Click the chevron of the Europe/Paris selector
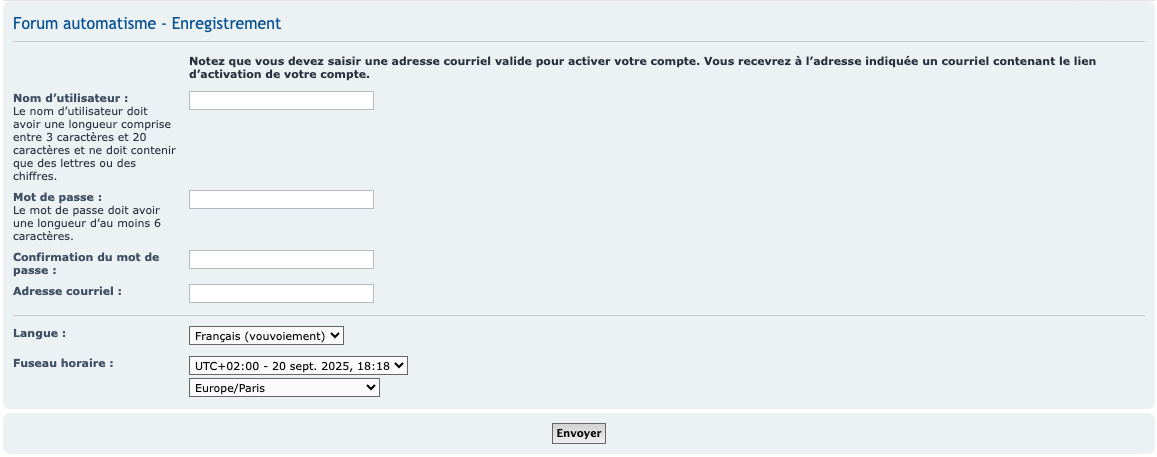 coord(371,387)
